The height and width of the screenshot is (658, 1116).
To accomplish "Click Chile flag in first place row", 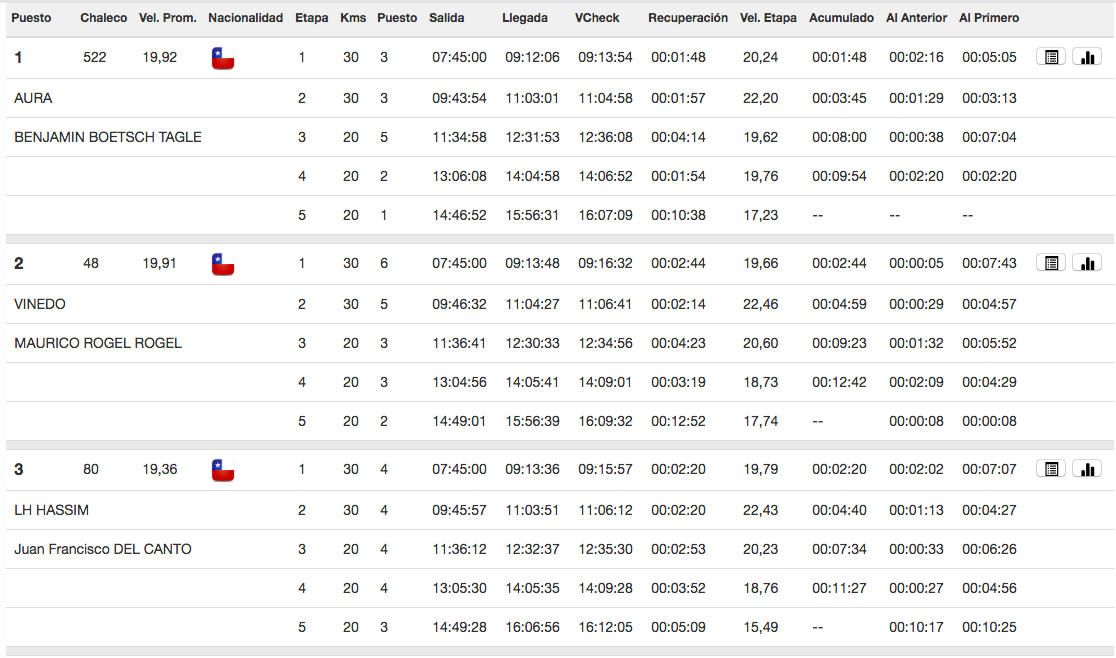I will [x=223, y=58].
